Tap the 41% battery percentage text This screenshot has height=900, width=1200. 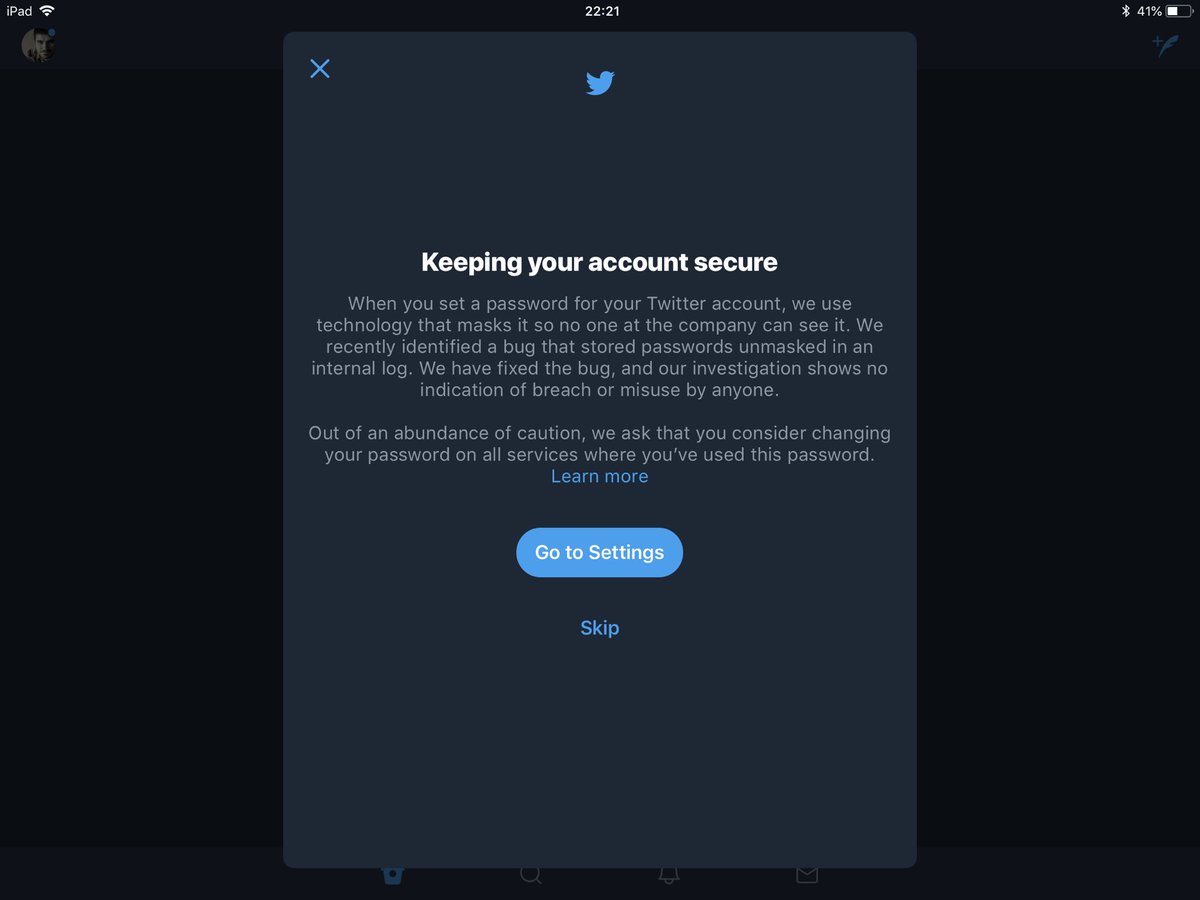1149,11
